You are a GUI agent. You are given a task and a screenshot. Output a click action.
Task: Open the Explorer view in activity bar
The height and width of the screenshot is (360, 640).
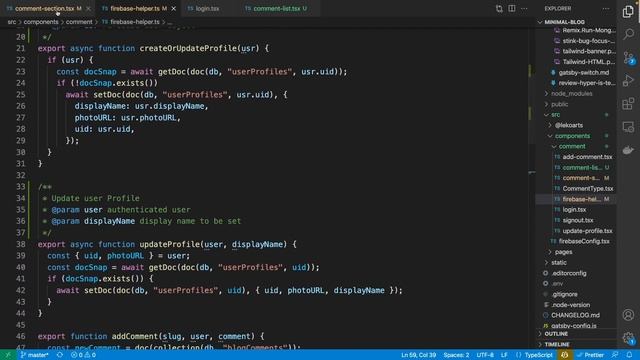tap(628, 11)
